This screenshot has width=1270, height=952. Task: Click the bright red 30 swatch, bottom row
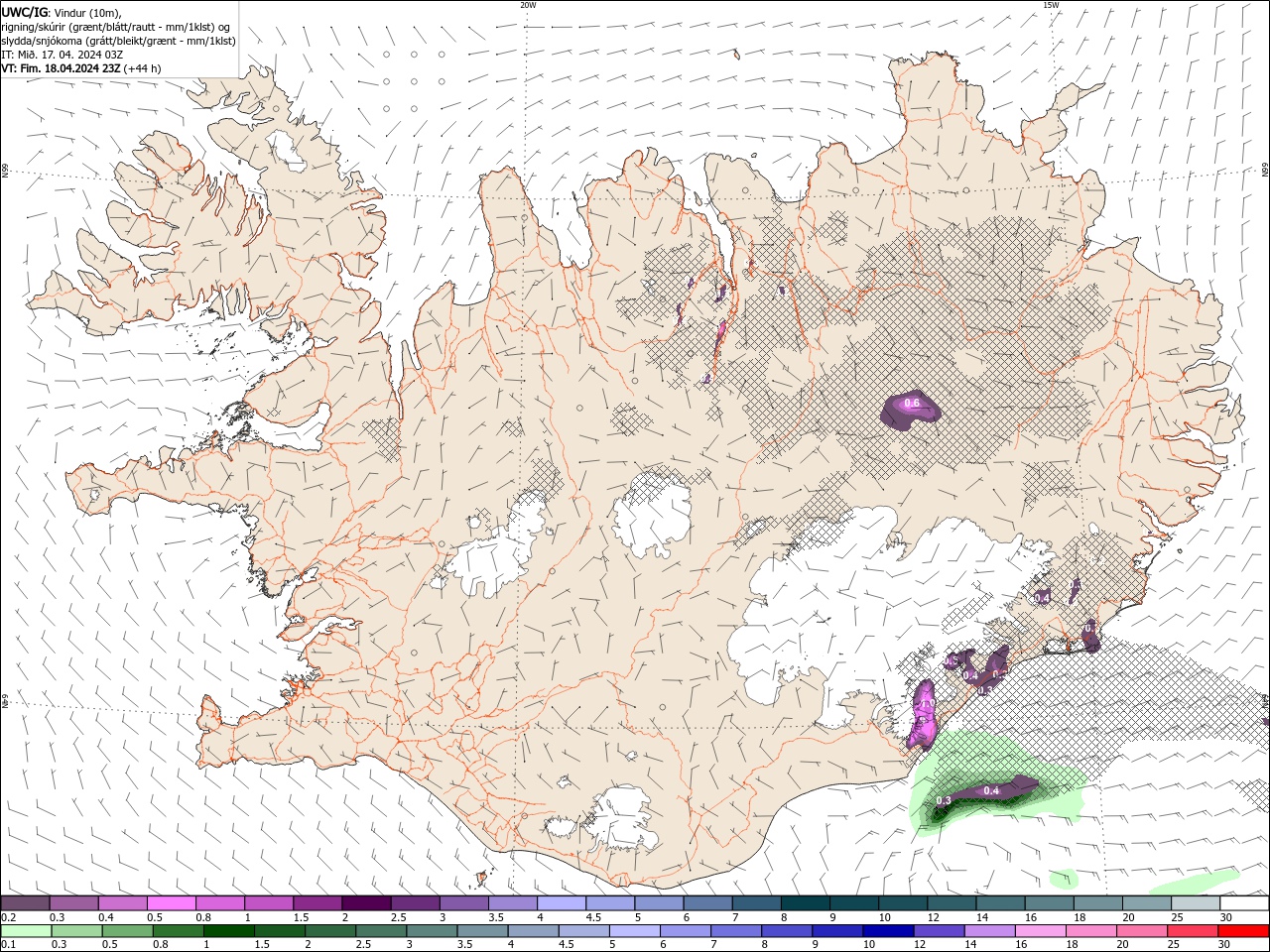pos(1242,931)
